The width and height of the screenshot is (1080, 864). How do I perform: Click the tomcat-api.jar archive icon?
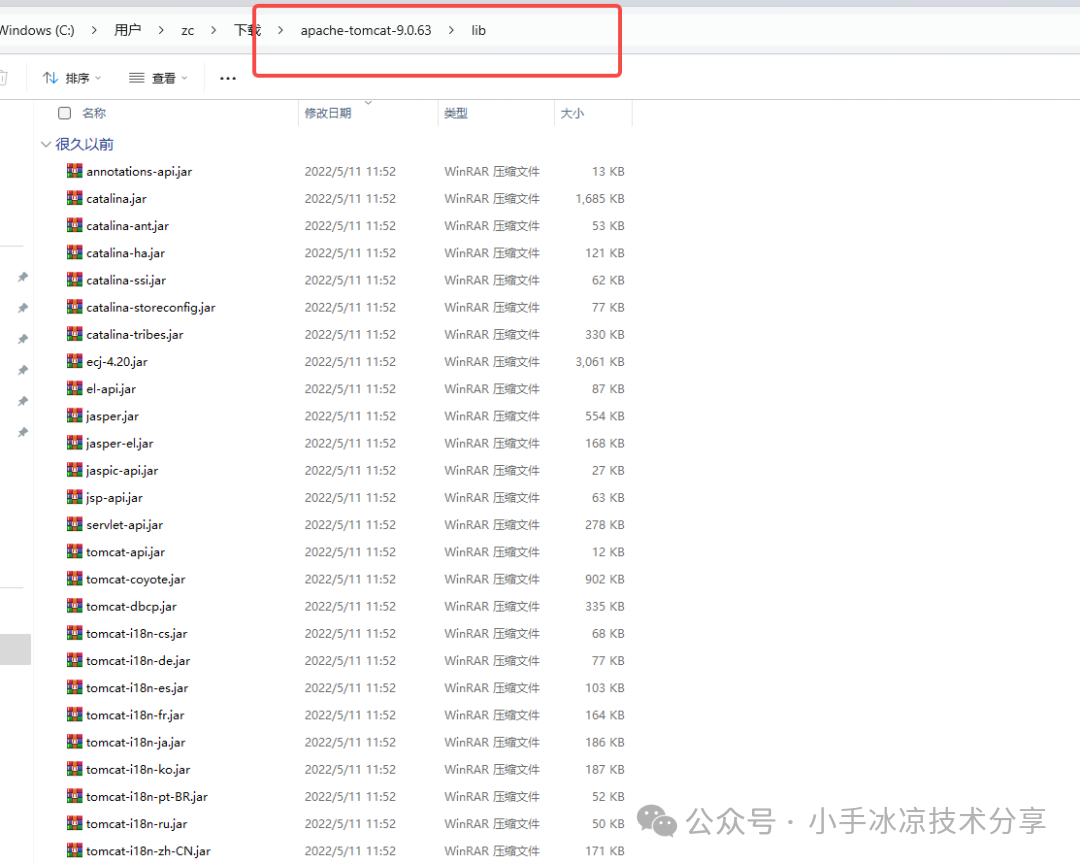pyautogui.click(x=74, y=551)
